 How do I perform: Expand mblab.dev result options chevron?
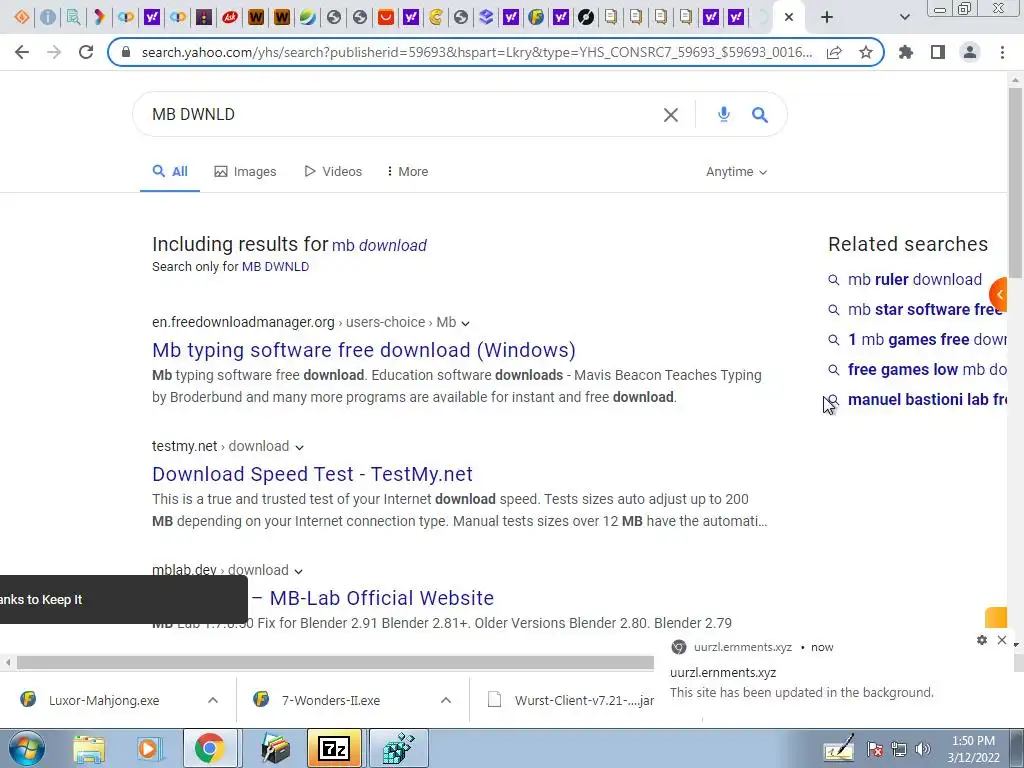(298, 571)
